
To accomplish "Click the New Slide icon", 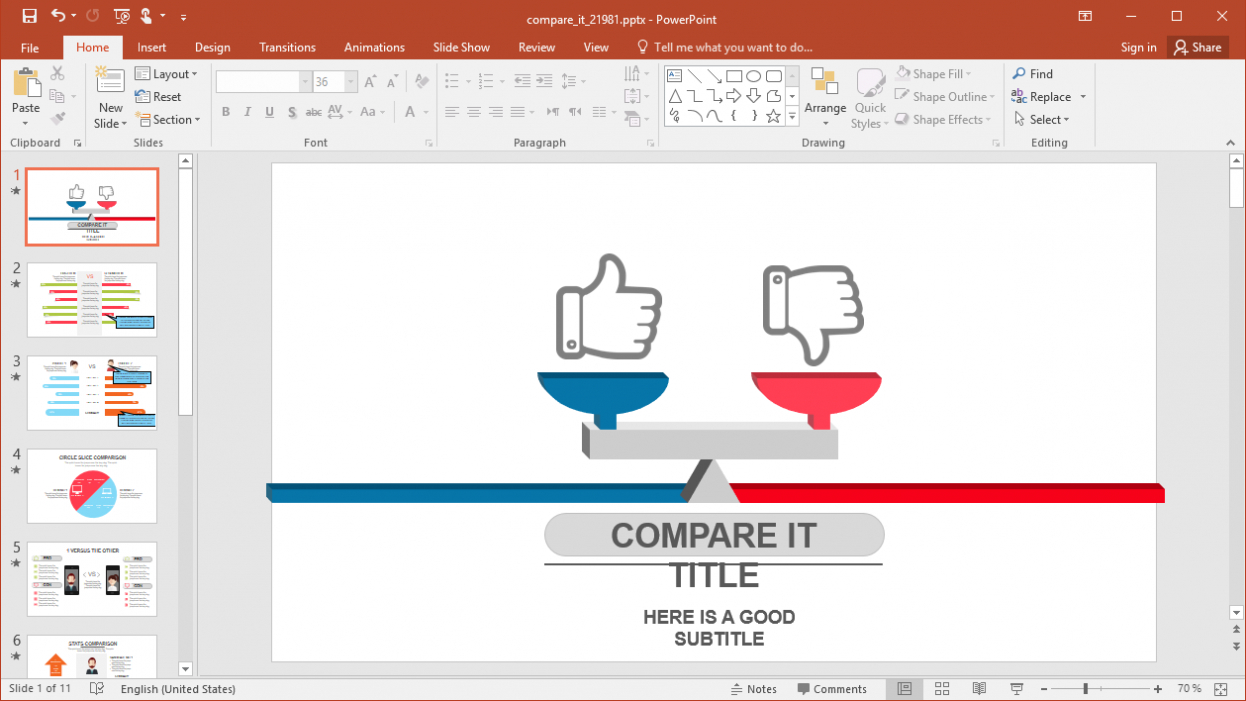I will coord(110,82).
